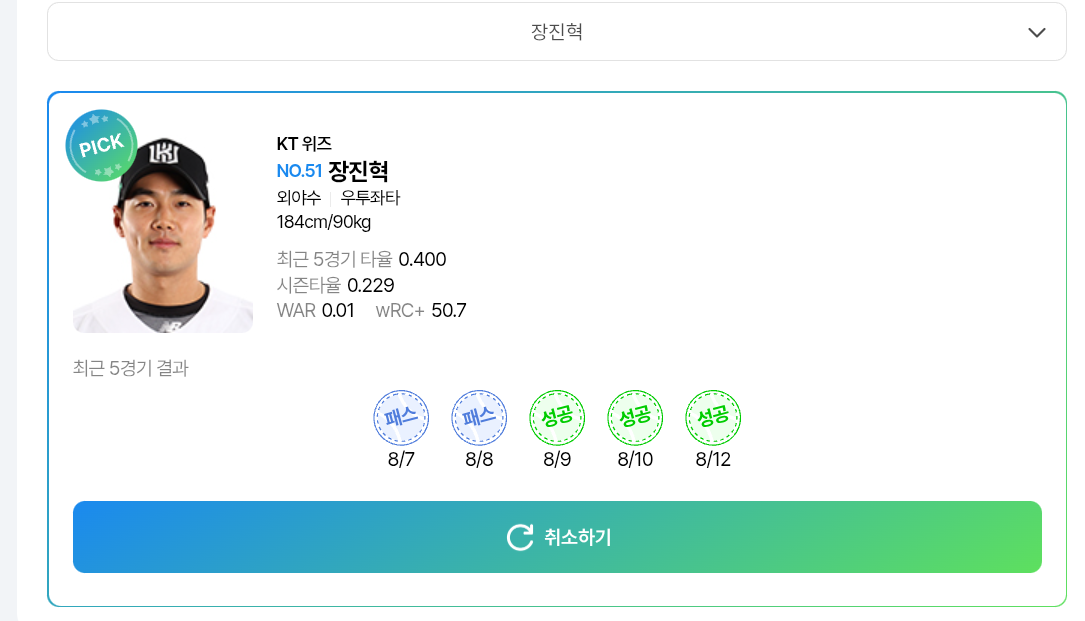The image size is (1085, 621).
Task: Click the KT cap logo on player photo
Action: (x=165, y=152)
